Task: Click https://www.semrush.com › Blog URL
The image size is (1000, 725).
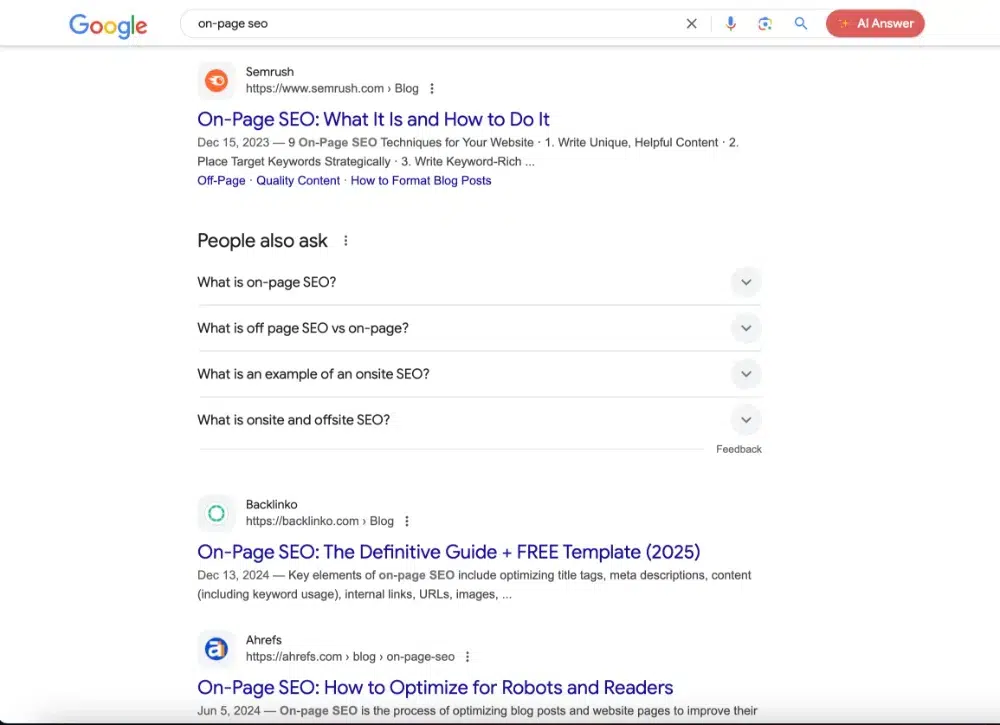Action: [x=332, y=89]
